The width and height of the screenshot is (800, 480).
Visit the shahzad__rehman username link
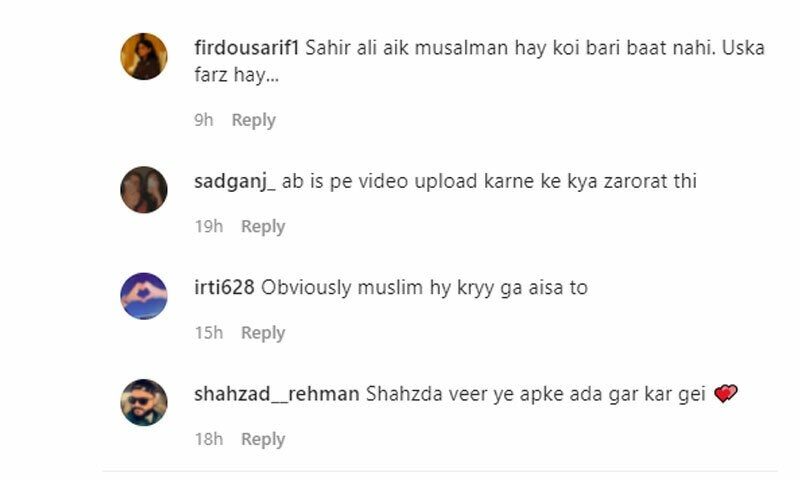click(277, 394)
